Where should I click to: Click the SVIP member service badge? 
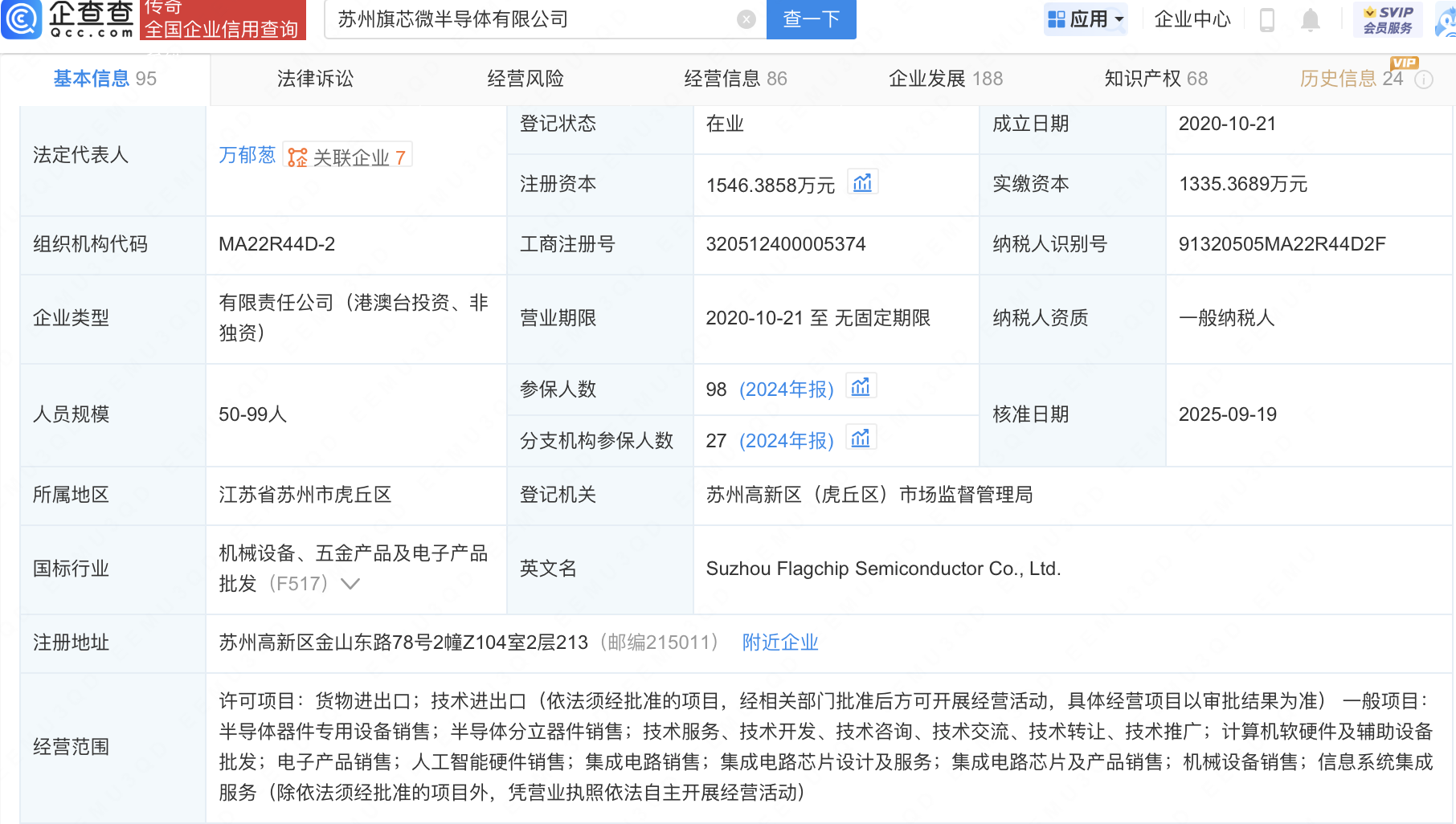coord(1388,19)
